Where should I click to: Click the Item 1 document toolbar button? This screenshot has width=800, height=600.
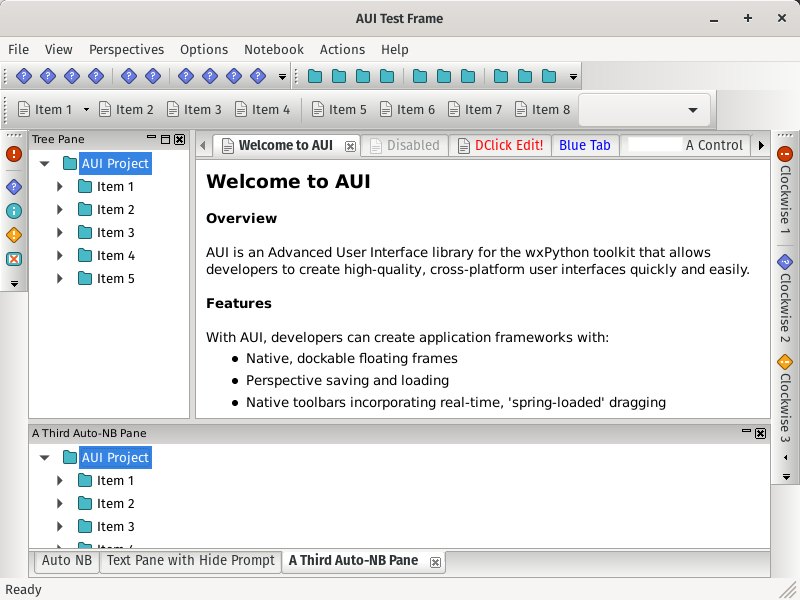[x=45, y=109]
